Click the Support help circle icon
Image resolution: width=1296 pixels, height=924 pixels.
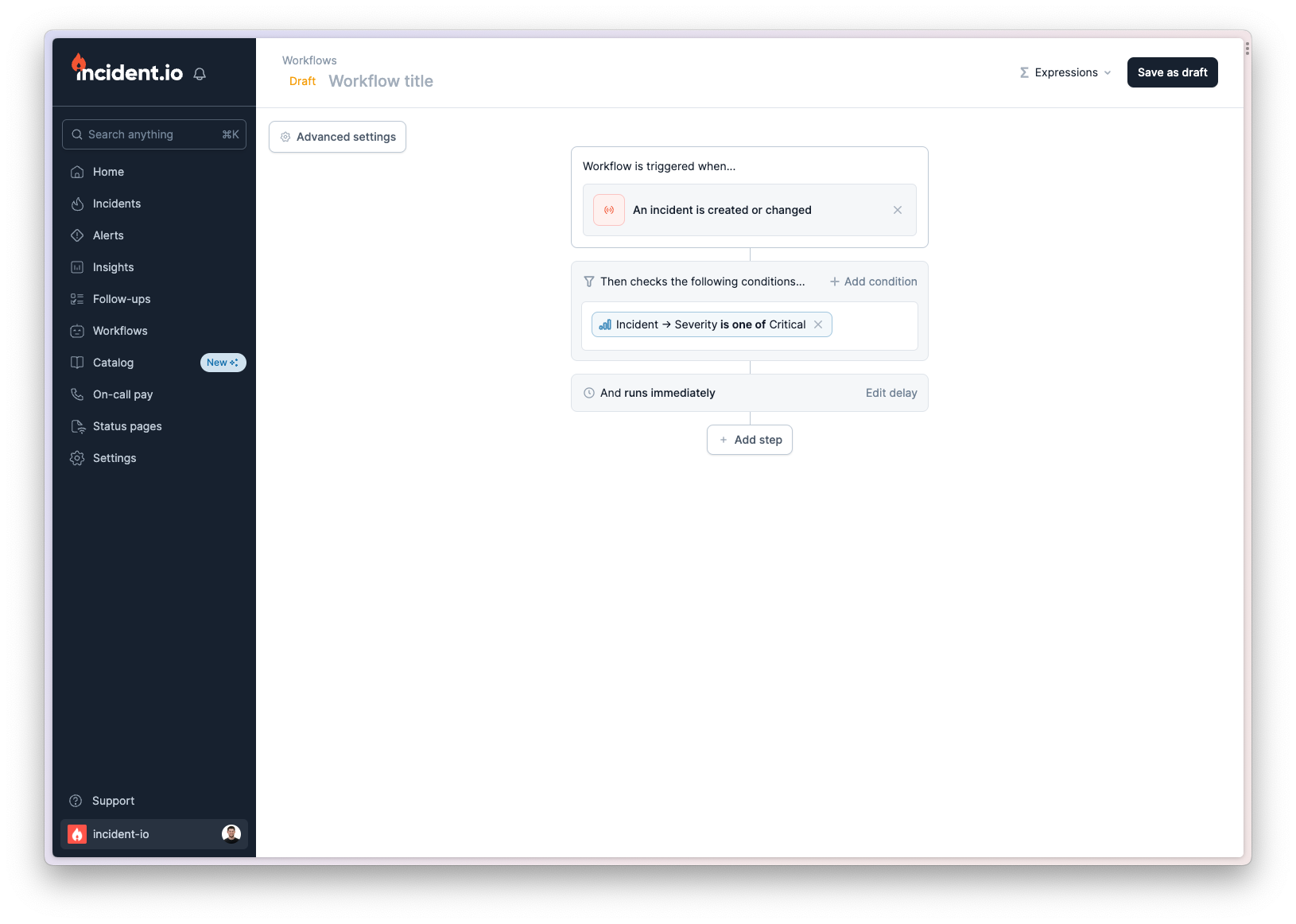[x=76, y=801]
